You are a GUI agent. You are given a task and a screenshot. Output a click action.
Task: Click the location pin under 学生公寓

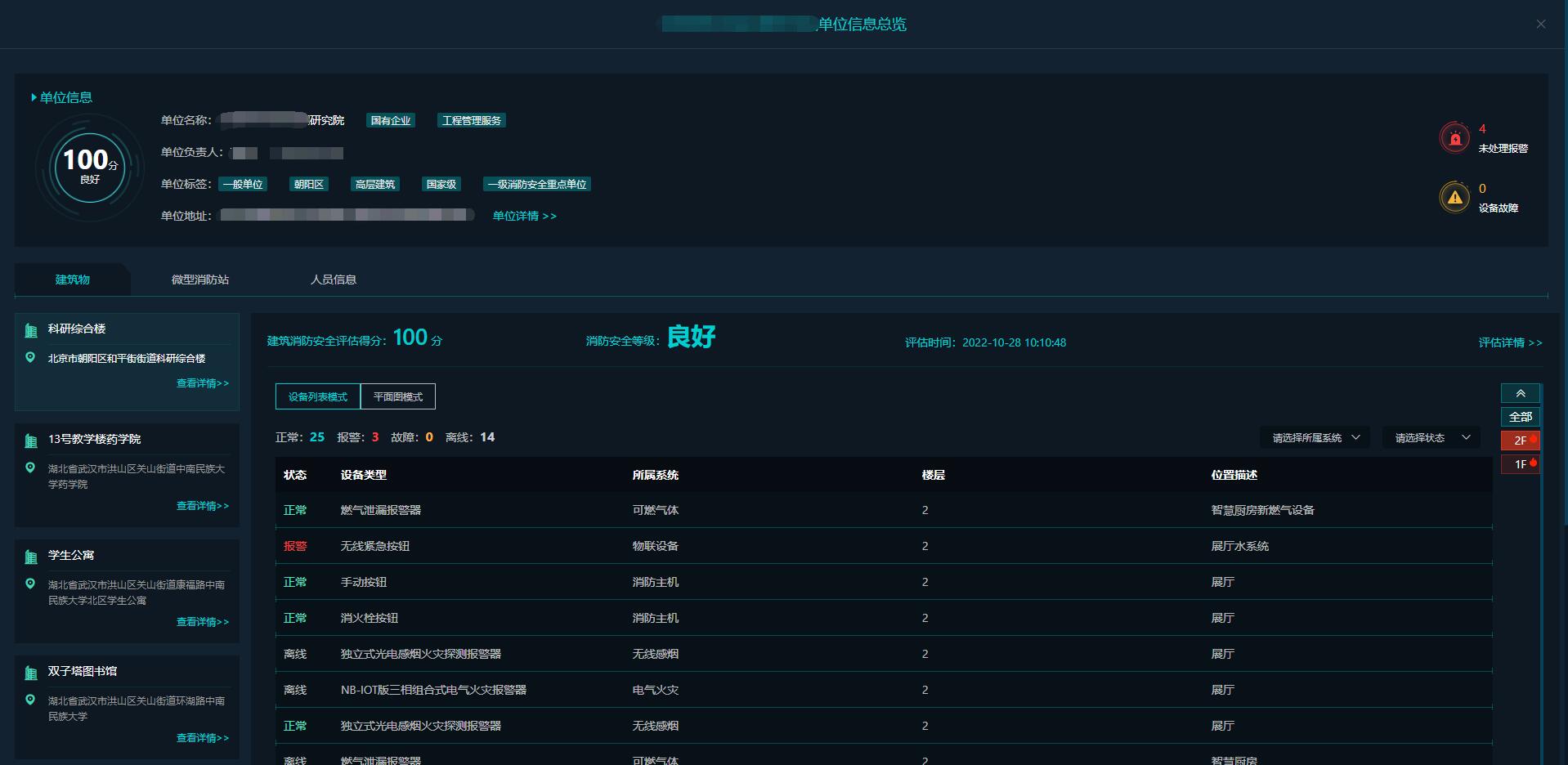click(x=30, y=584)
